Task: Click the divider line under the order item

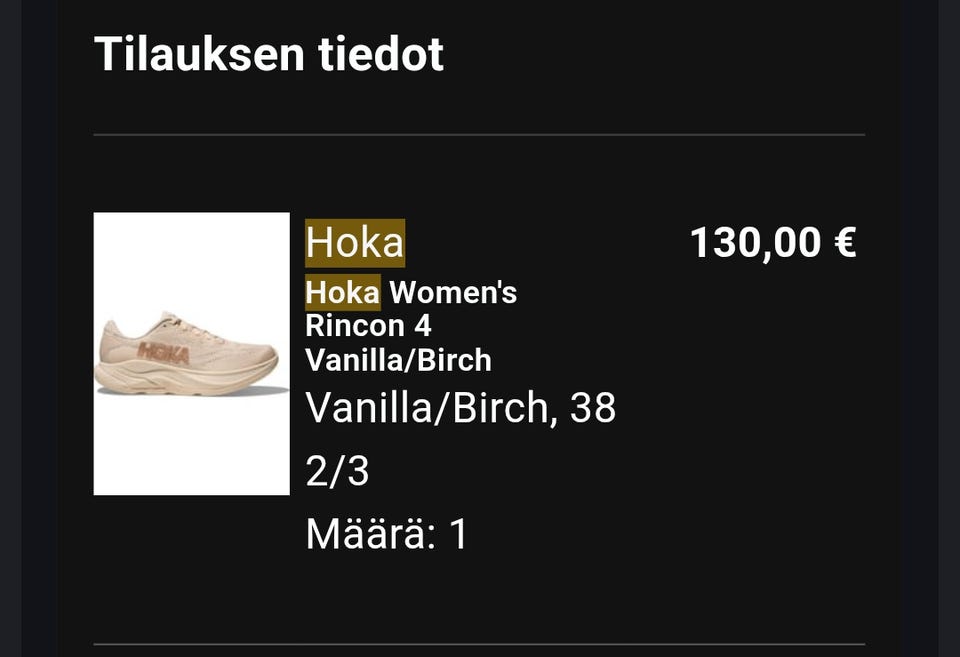Action: [479, 644]
